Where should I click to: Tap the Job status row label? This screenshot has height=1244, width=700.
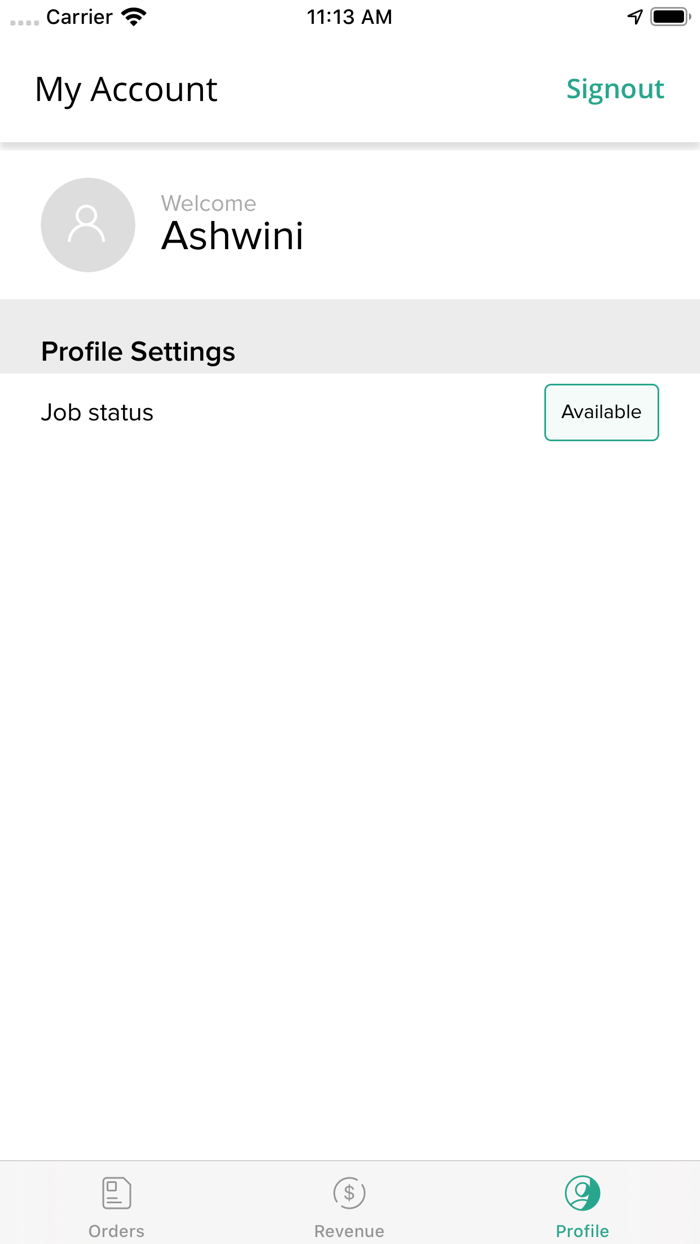click(97, 413)
